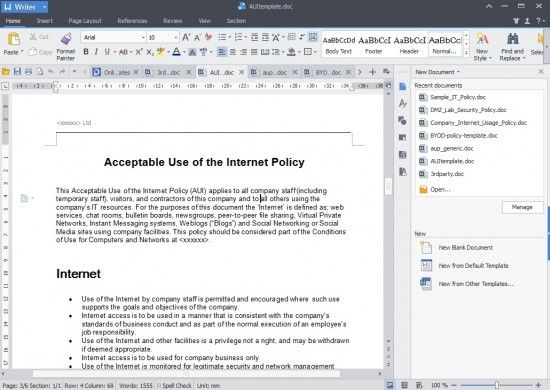Go to the Section ribbon tab
Screen dimensions: 550x390
[x=236, y=21]
